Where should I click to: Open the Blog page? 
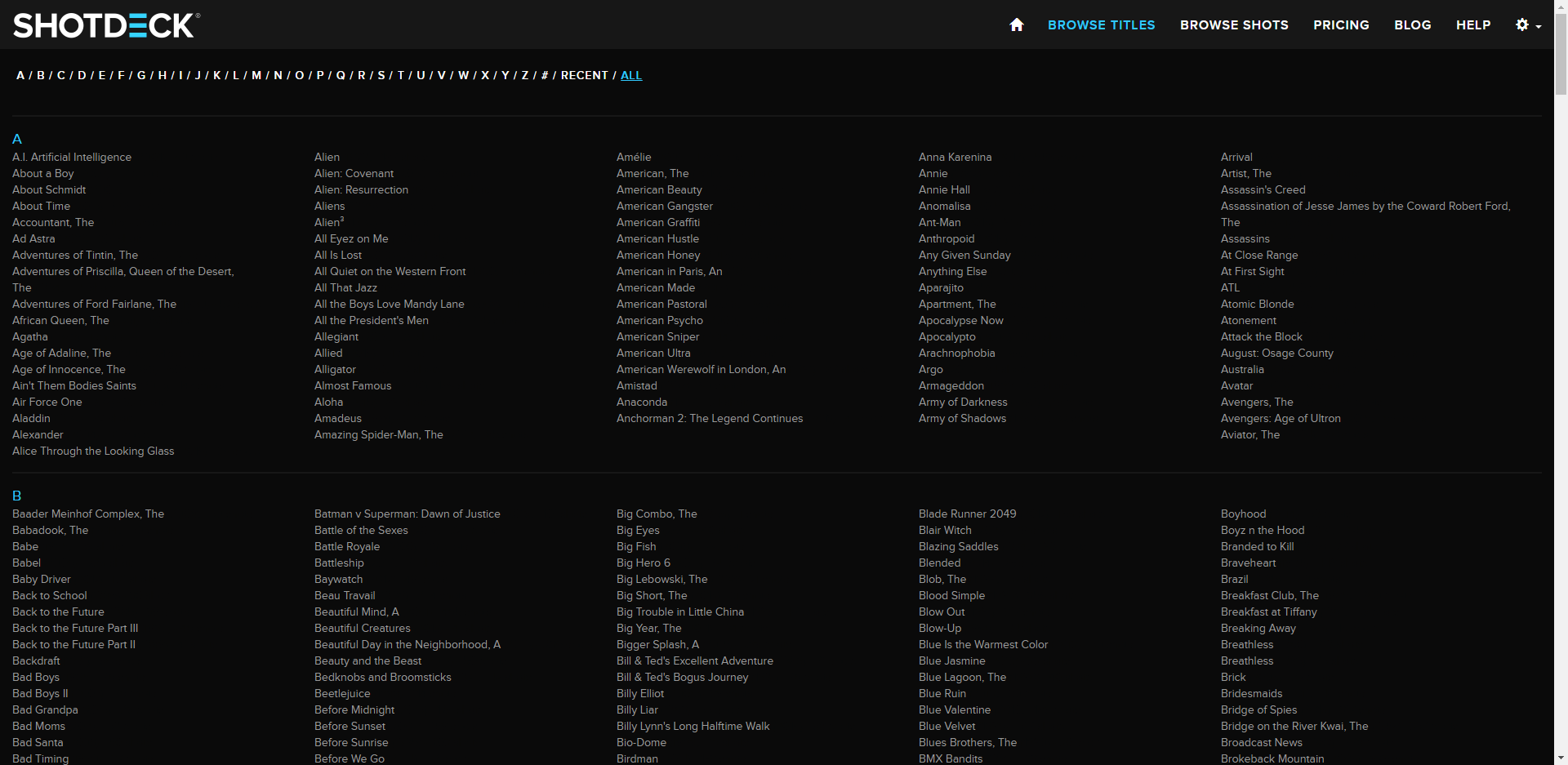click(x=1412, y=25)
